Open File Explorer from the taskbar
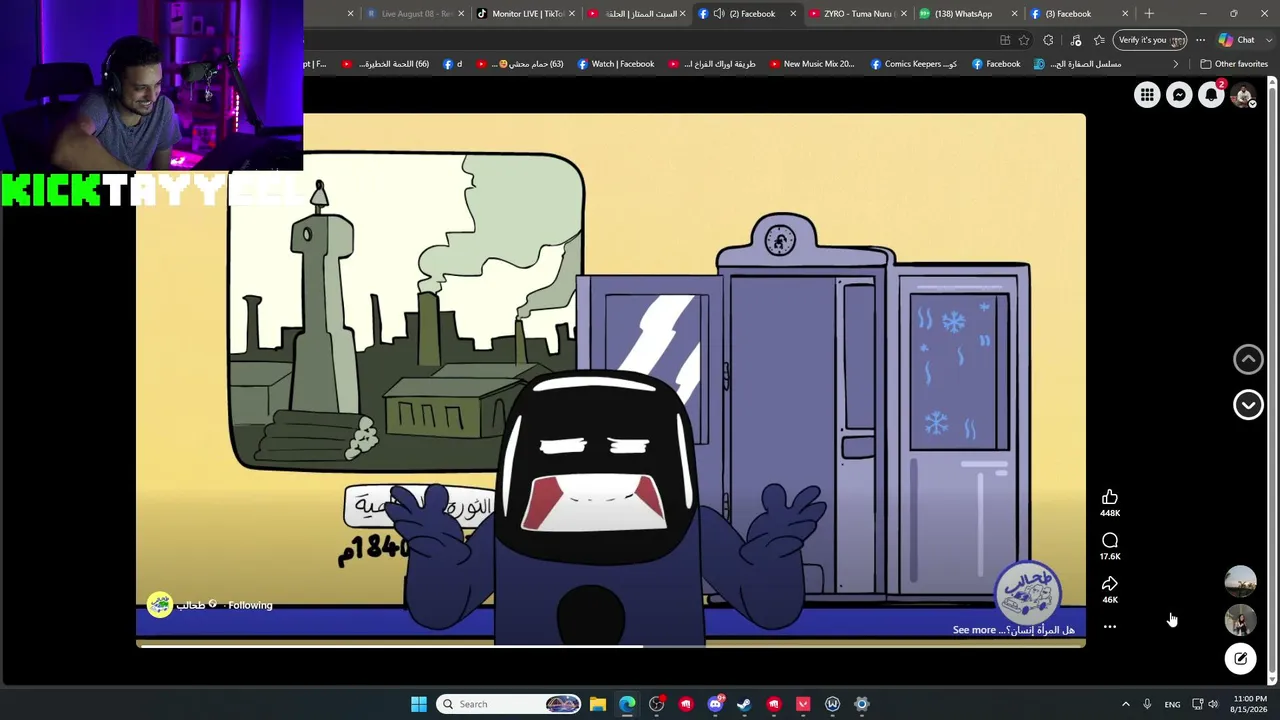 [x=598, y=704]
